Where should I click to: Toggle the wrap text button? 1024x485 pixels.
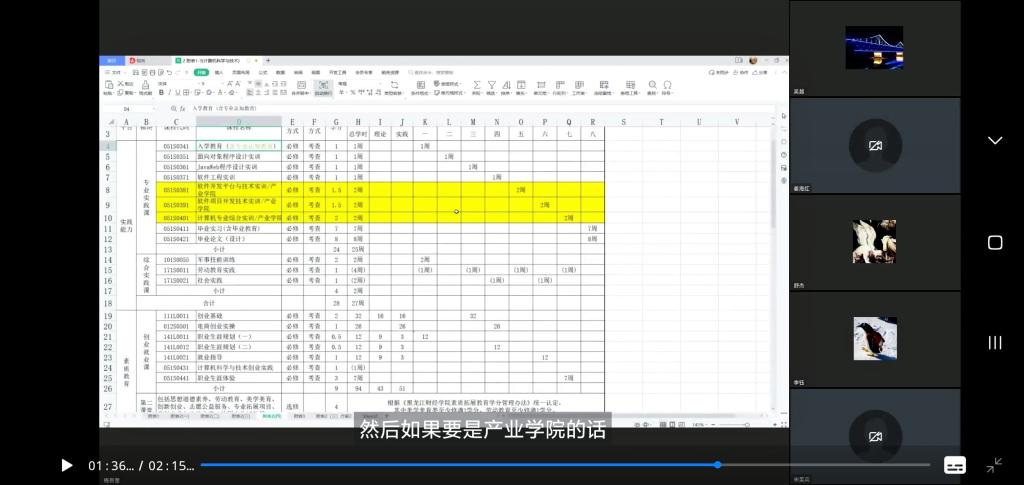(322, 87)
